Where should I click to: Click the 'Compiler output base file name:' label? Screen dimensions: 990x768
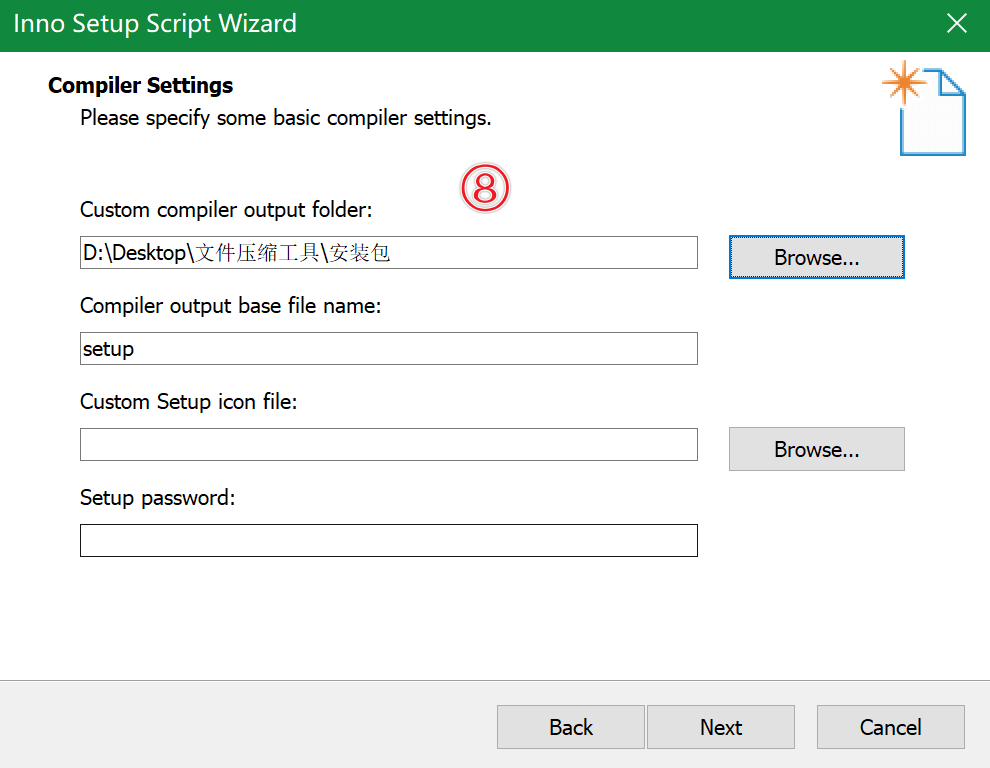point(230,306)
